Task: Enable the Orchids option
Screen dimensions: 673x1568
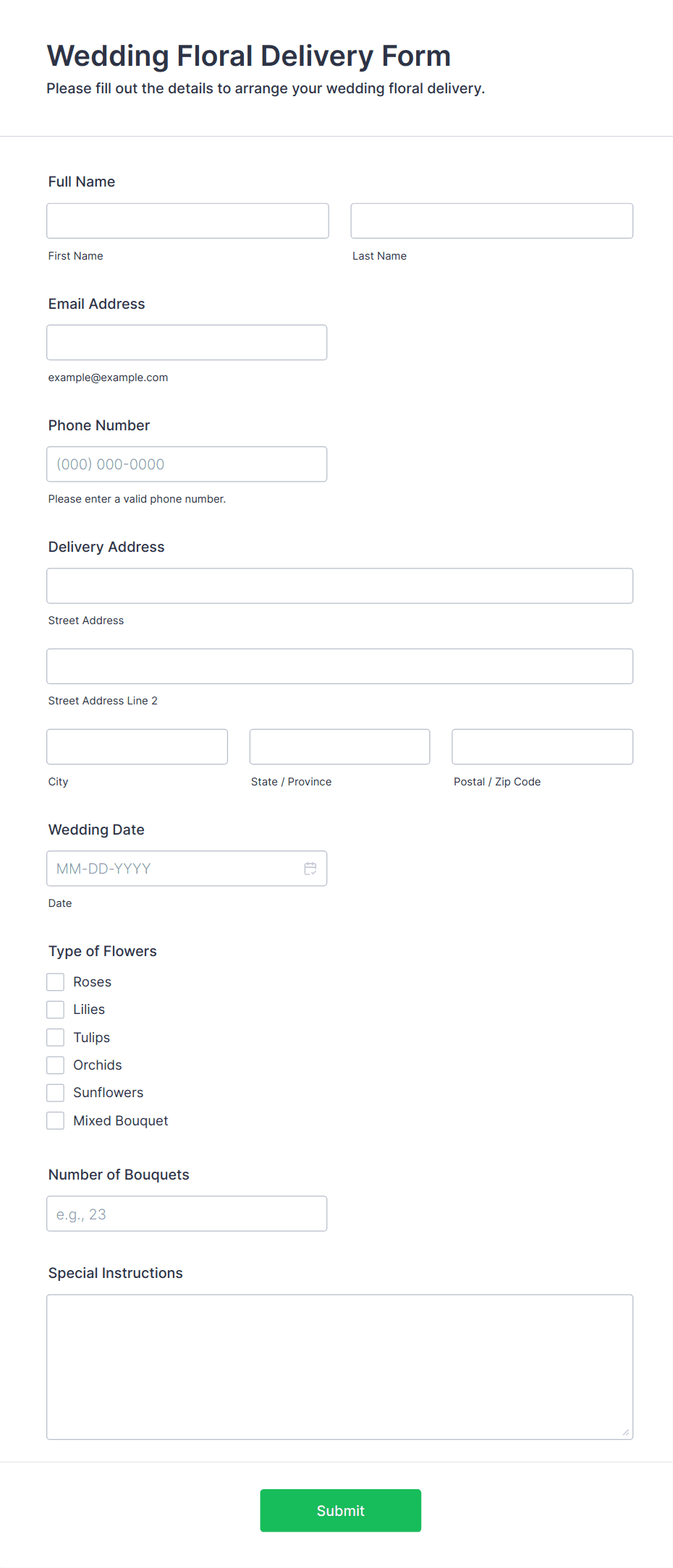Action: tap(56, 1065)
